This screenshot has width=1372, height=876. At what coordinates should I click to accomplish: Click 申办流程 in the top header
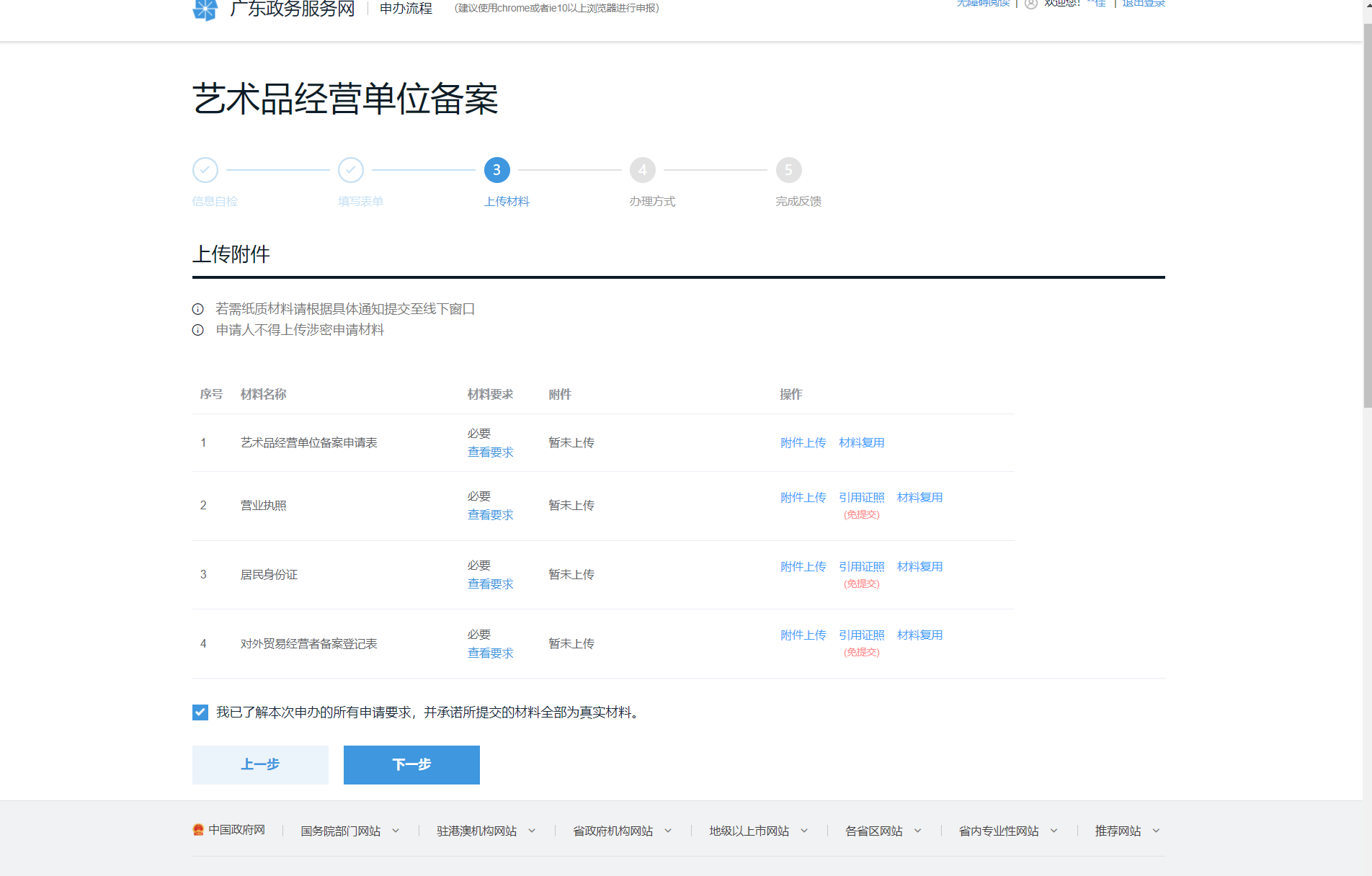click(x=406, y=9)
